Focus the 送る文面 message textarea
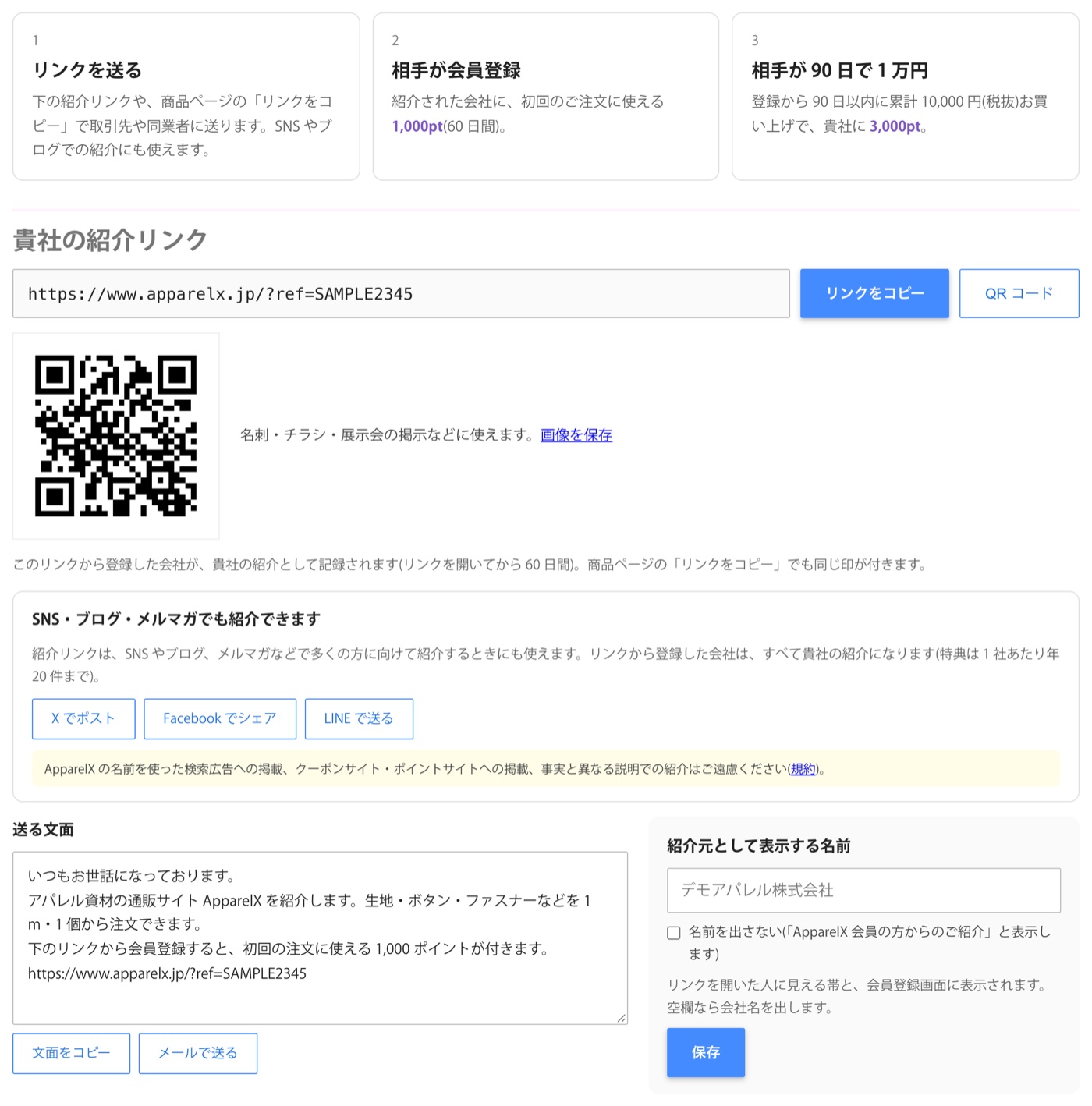 click(x=320, y=938)
